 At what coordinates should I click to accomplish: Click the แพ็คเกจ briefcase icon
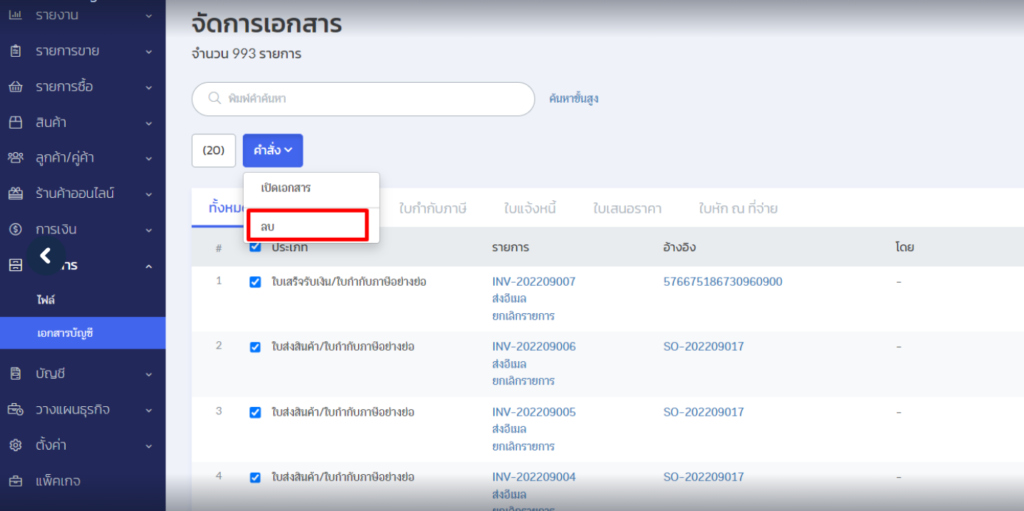15,481
